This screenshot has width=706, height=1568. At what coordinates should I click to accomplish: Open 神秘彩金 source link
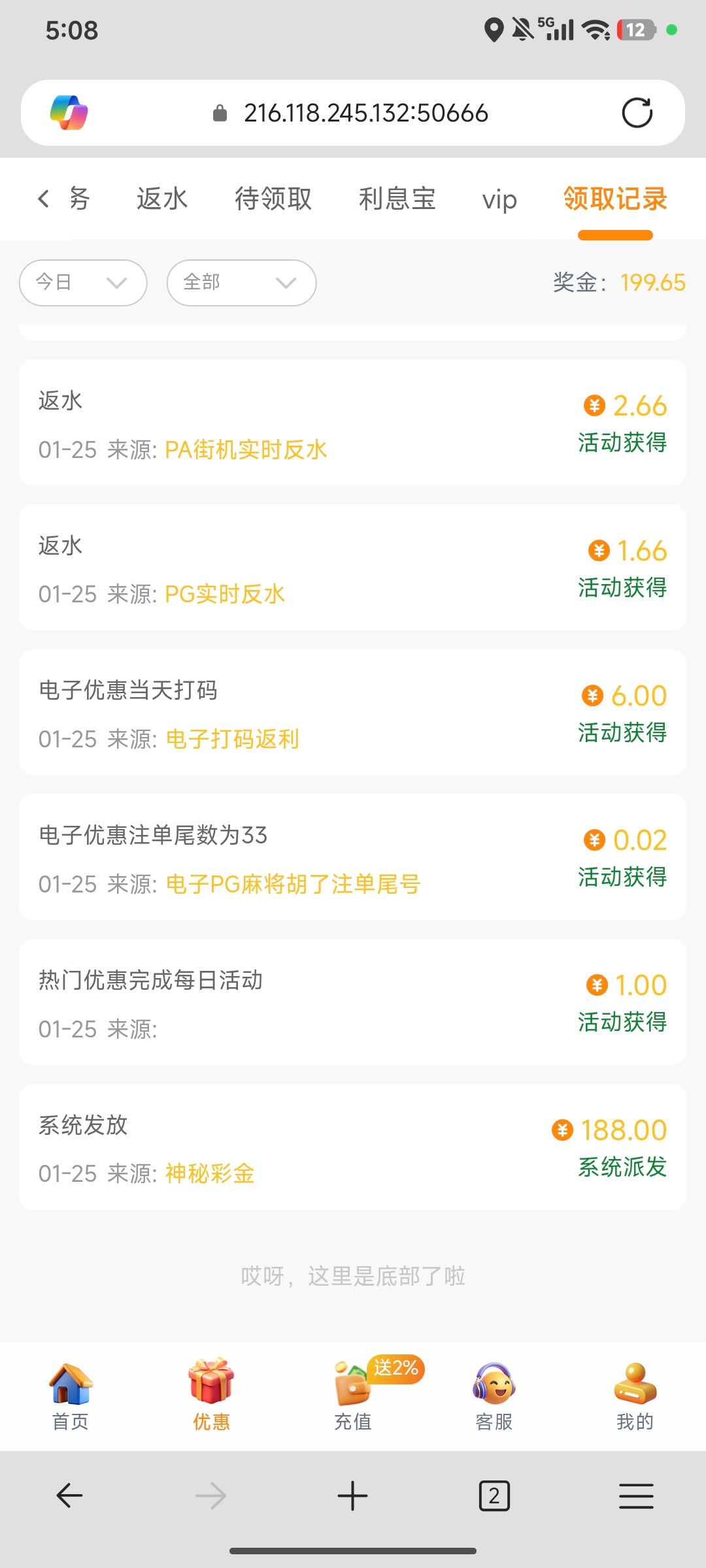point(210,1173)
